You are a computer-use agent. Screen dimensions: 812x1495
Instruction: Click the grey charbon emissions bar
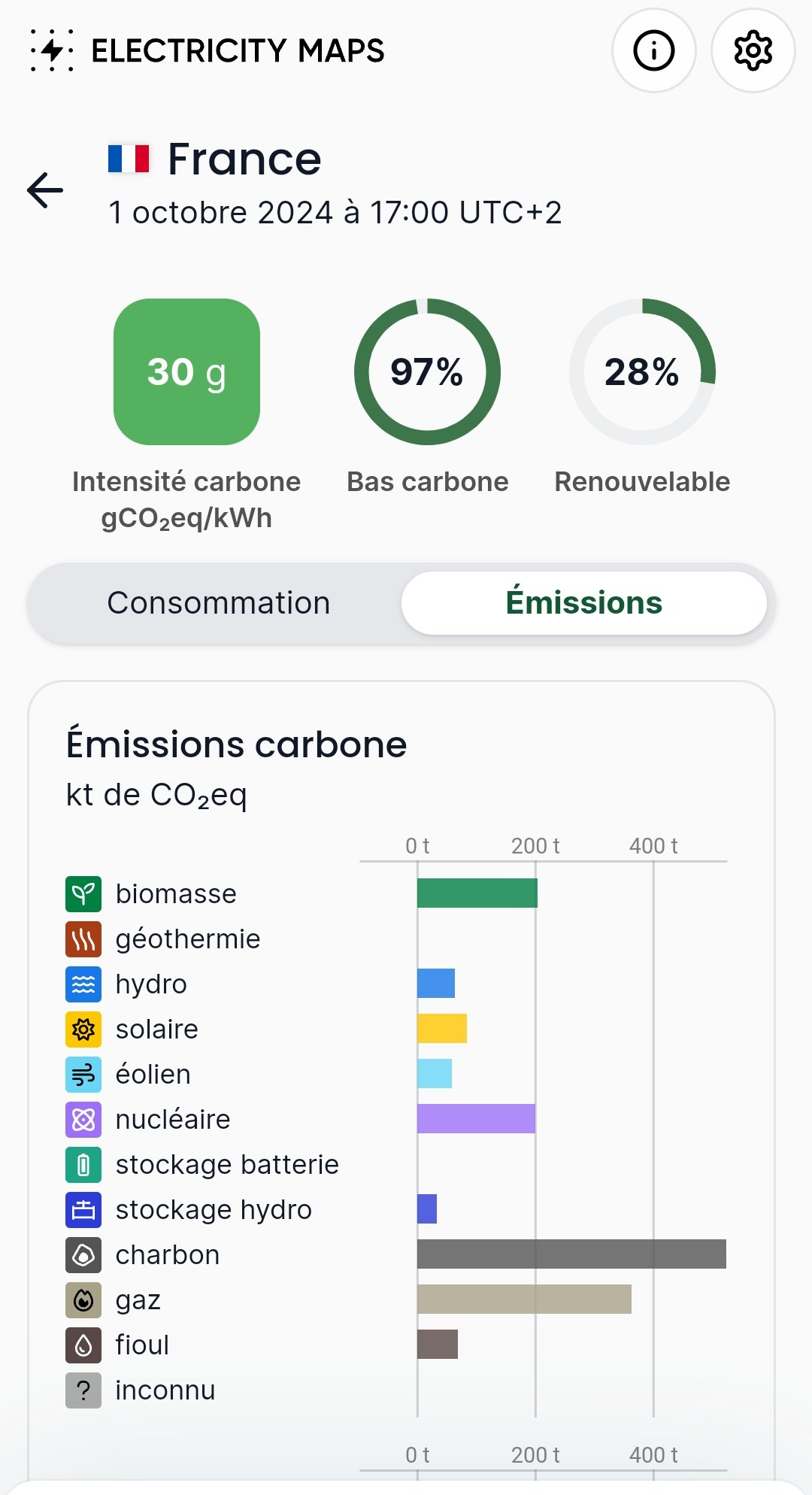pyautogui.click(x=571, y=1254)
